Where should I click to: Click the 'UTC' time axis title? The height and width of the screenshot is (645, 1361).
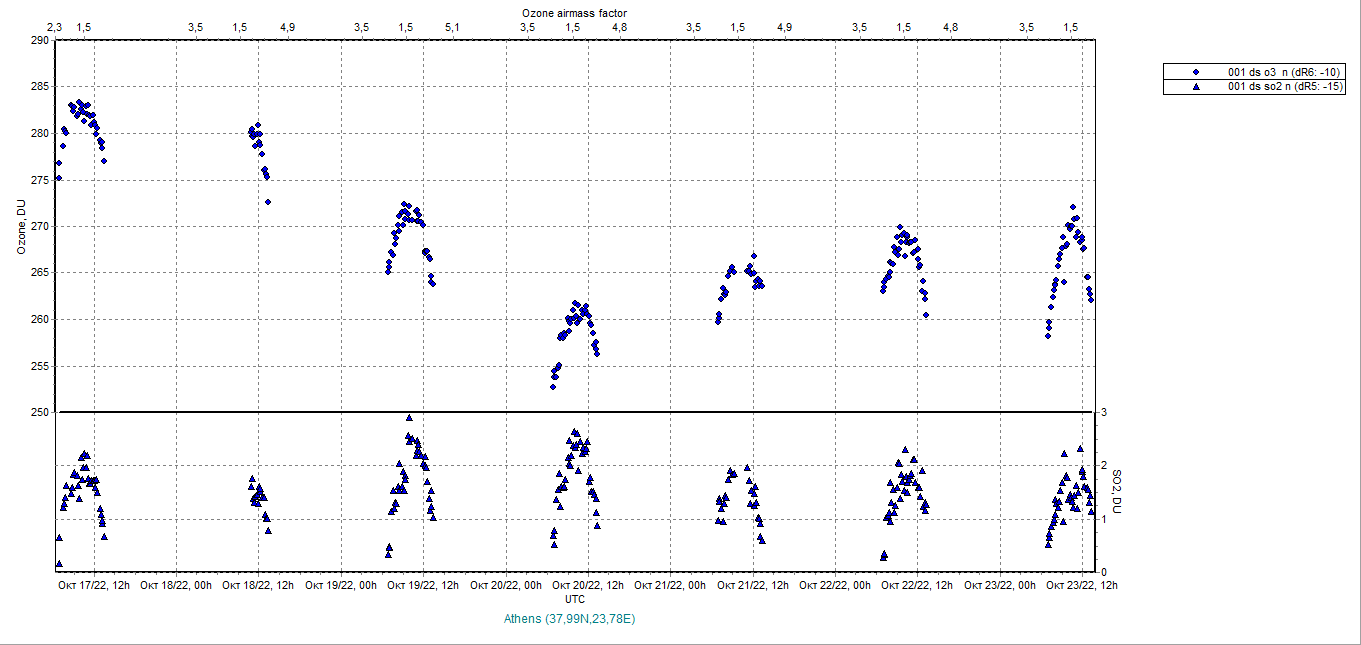click(575, 599)
